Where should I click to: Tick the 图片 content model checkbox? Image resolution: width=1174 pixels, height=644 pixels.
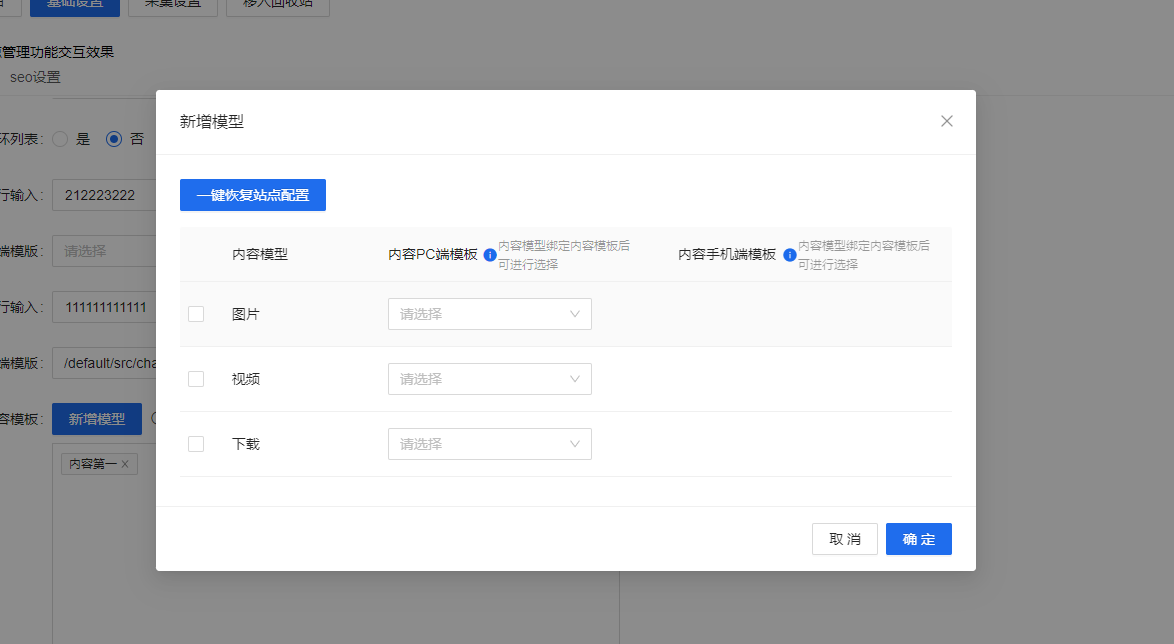point(196,314)
